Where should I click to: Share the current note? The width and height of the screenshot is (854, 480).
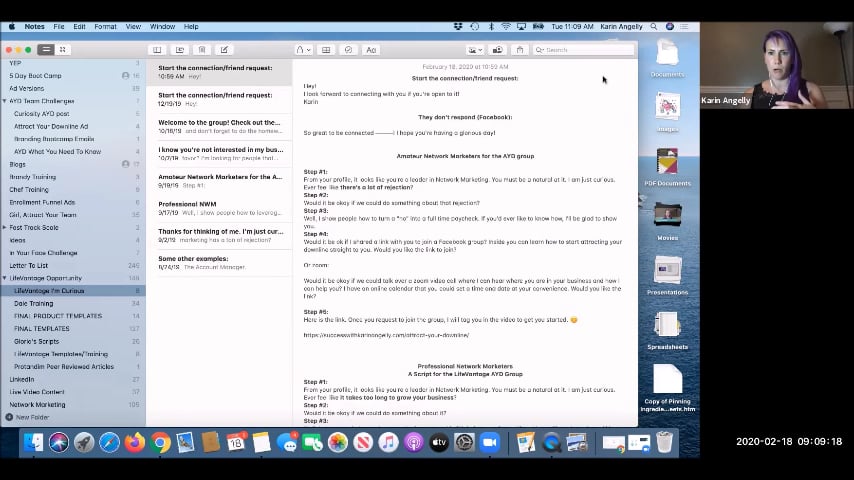[x=520, y=50]
